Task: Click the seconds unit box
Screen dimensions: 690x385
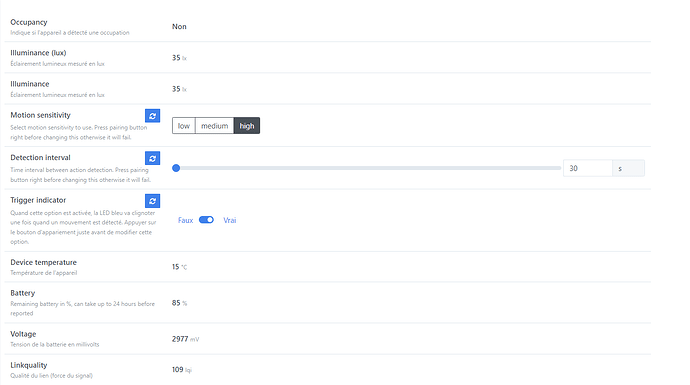Action: 628,169
